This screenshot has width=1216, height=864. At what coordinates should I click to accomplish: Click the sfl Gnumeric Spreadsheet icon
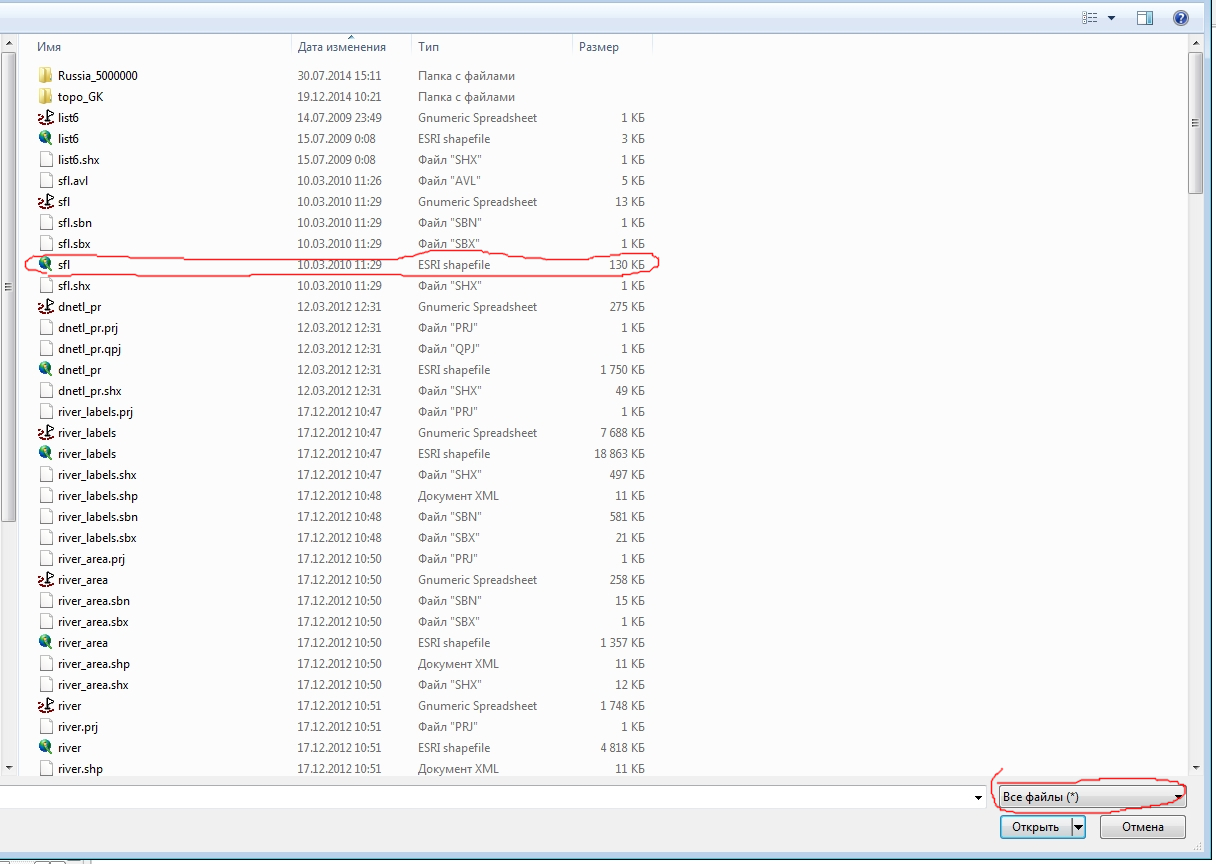point(45,202)
